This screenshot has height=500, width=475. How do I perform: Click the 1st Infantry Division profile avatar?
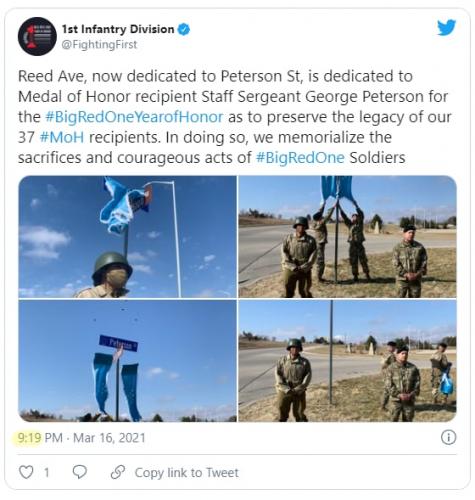point(37,36)
